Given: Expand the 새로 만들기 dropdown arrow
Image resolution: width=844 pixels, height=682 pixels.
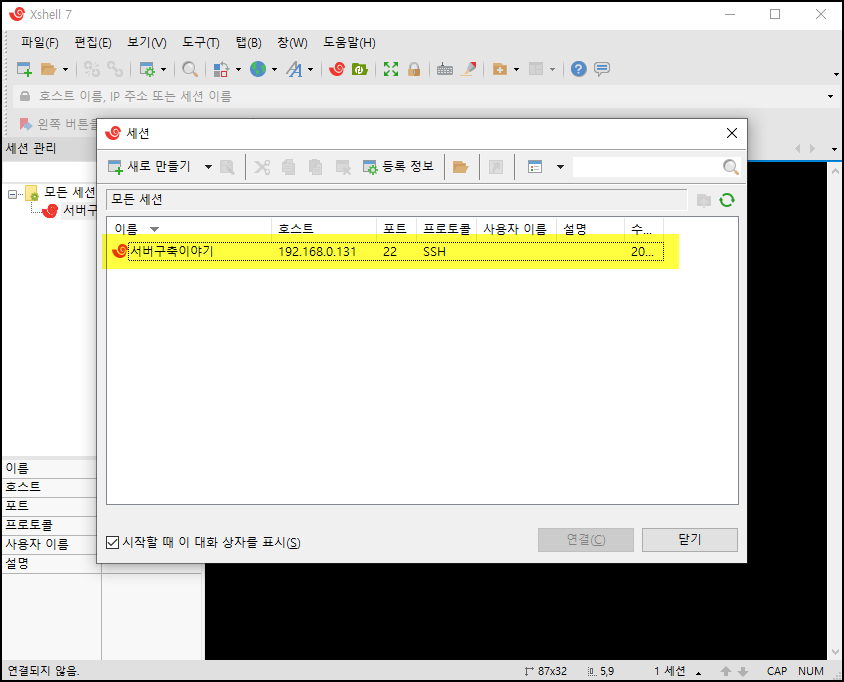Looking at the screenshot, I should (208, 167).
